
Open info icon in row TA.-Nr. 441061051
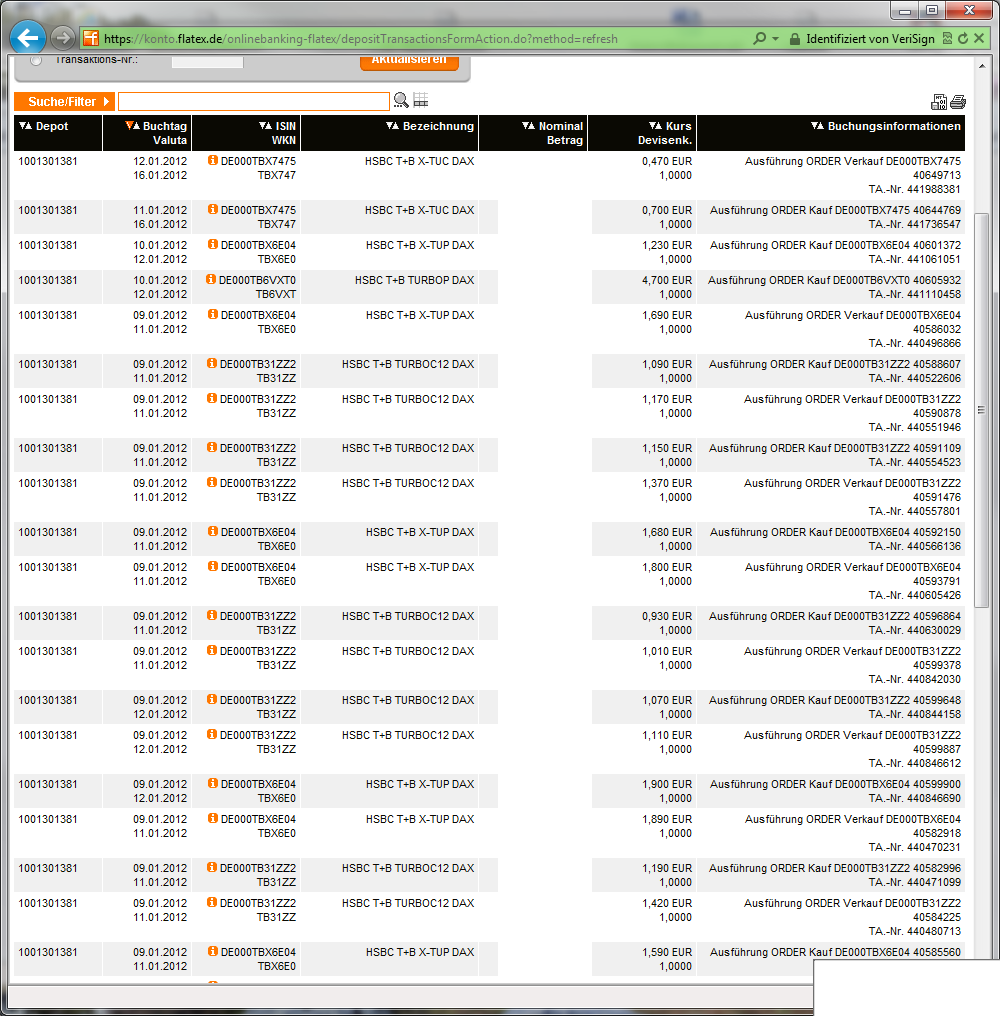[213, 244]
